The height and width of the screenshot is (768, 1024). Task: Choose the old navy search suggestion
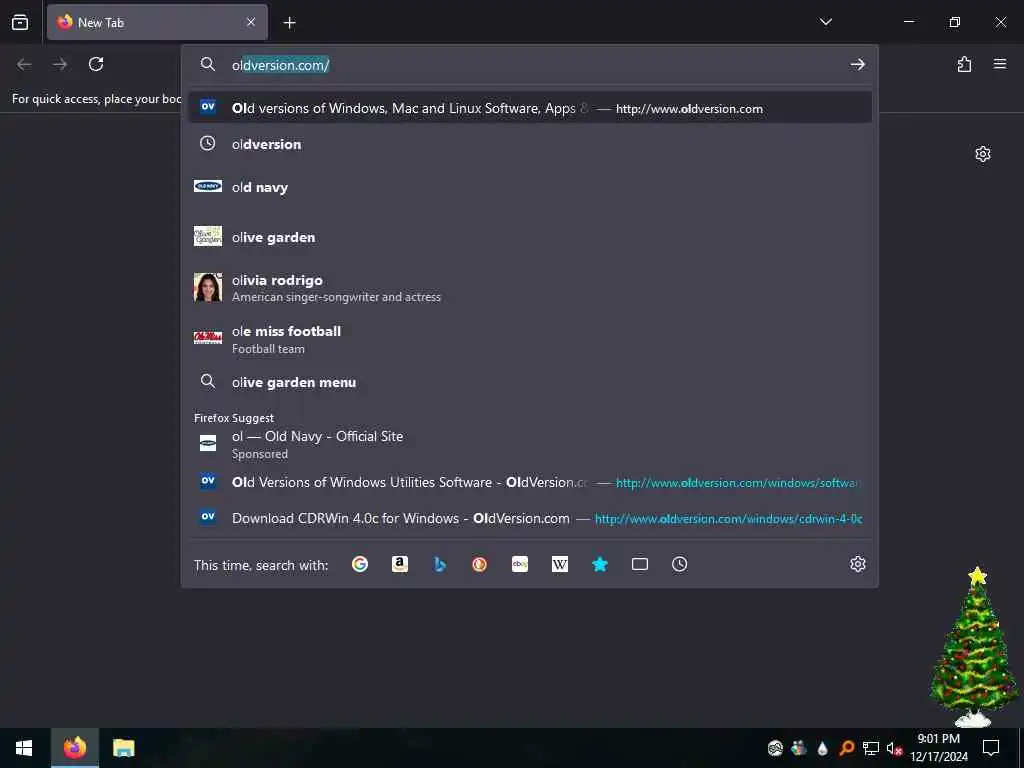coord(530,187)
